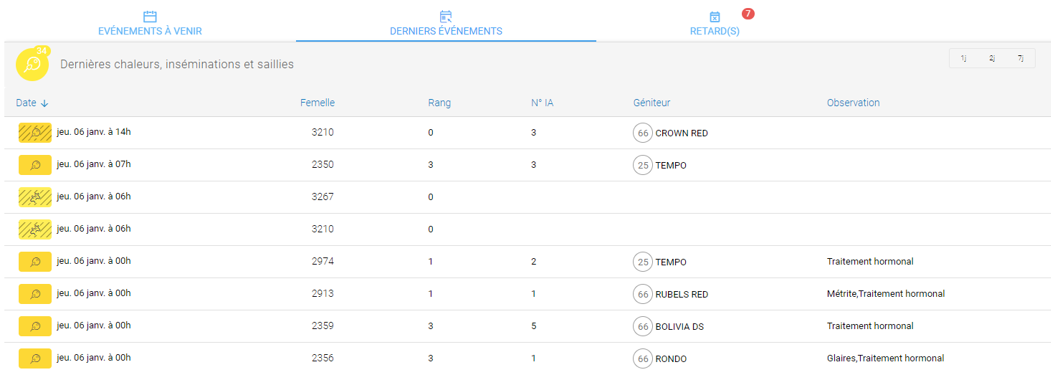
Task: Click the 66 badge next to BOLIVIA DS
Action: tap(642, 326)
